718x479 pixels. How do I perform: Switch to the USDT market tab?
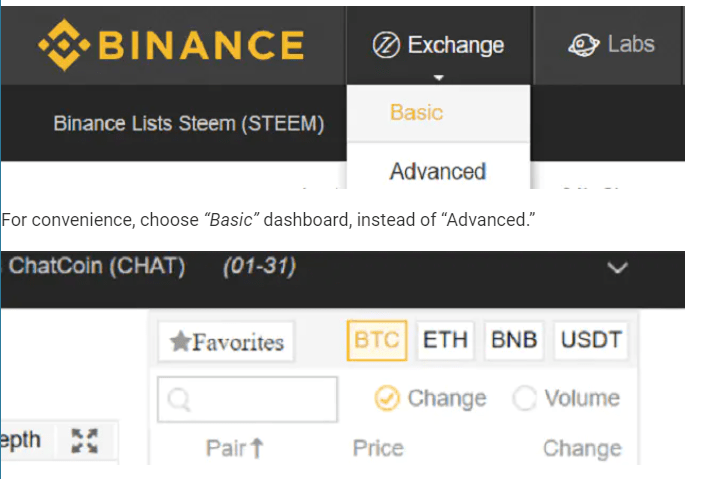pyautogui.click(x=591, y=340)
